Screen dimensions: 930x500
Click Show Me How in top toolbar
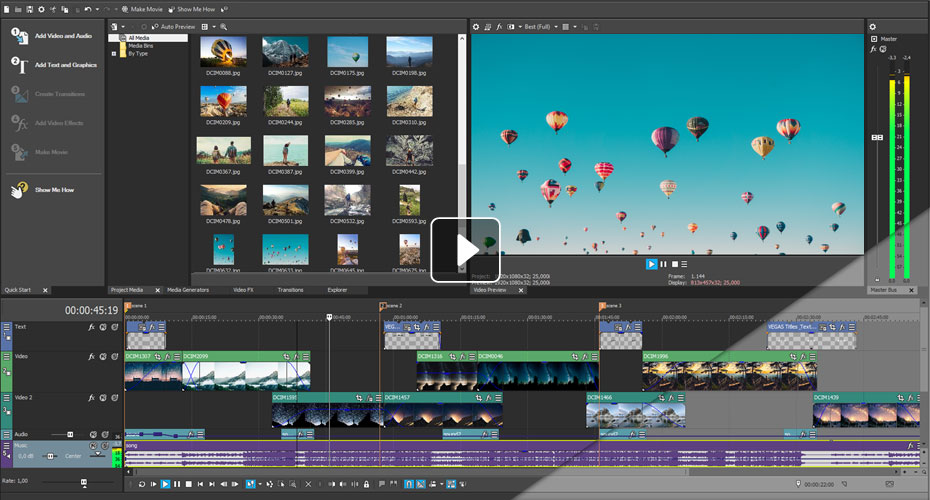pyautogui.click(x=196, y=9)
